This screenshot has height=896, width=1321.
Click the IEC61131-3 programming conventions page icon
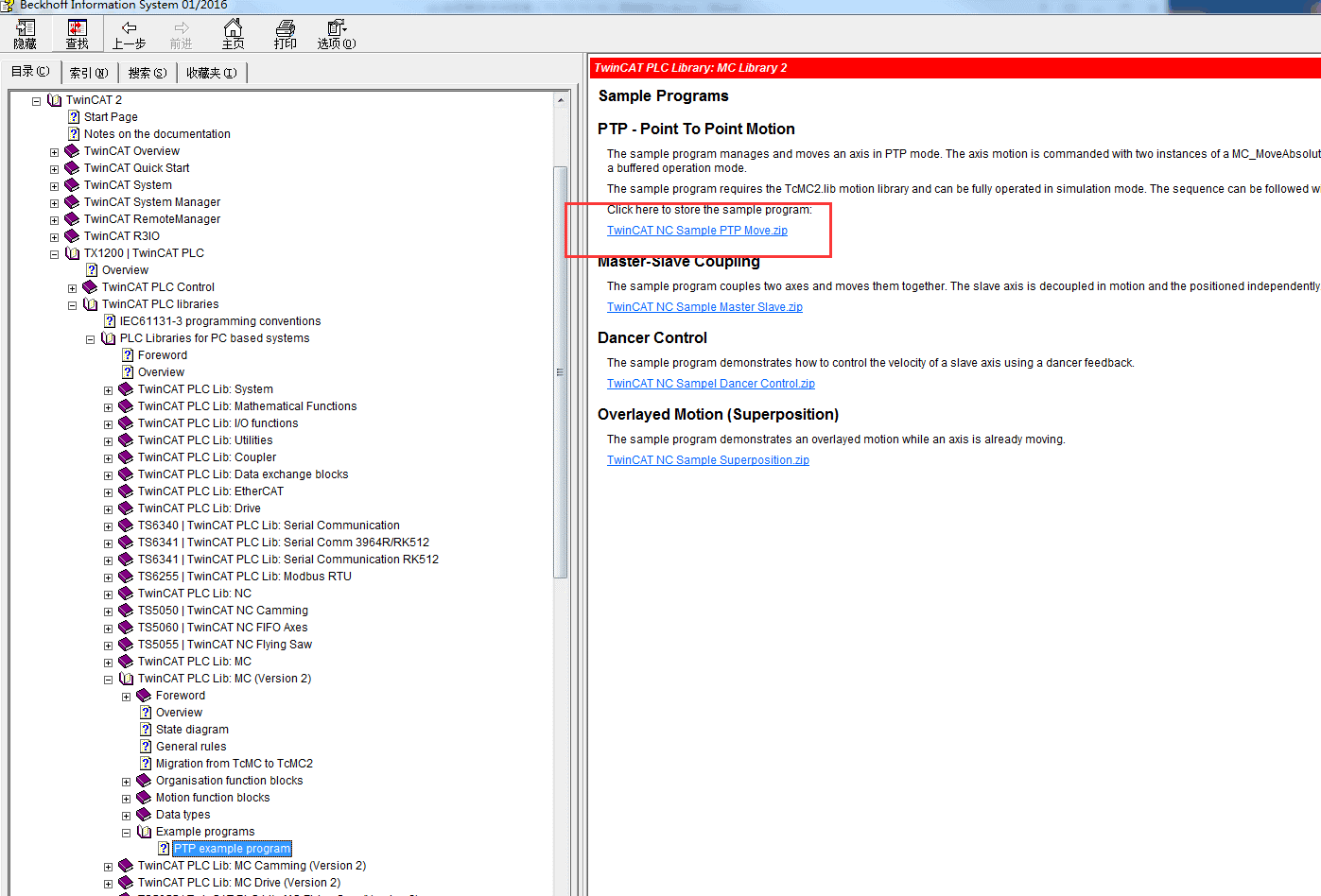pos(110,320)
